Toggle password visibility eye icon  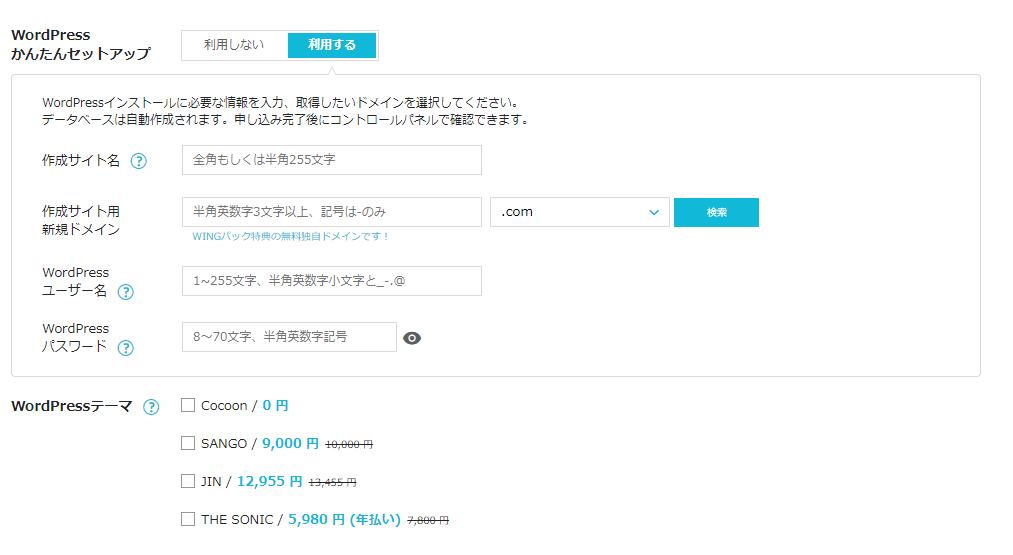[x=412, y=338]
